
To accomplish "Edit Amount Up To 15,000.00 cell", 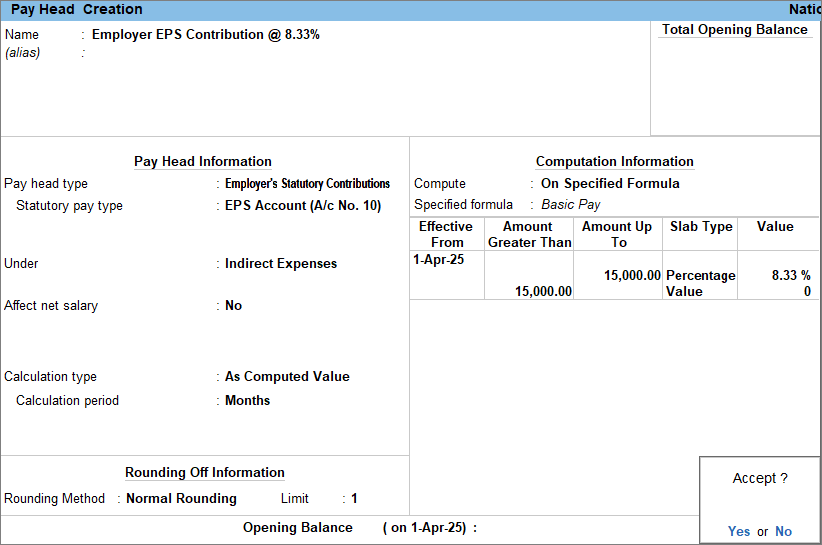I will pos(631,275).
